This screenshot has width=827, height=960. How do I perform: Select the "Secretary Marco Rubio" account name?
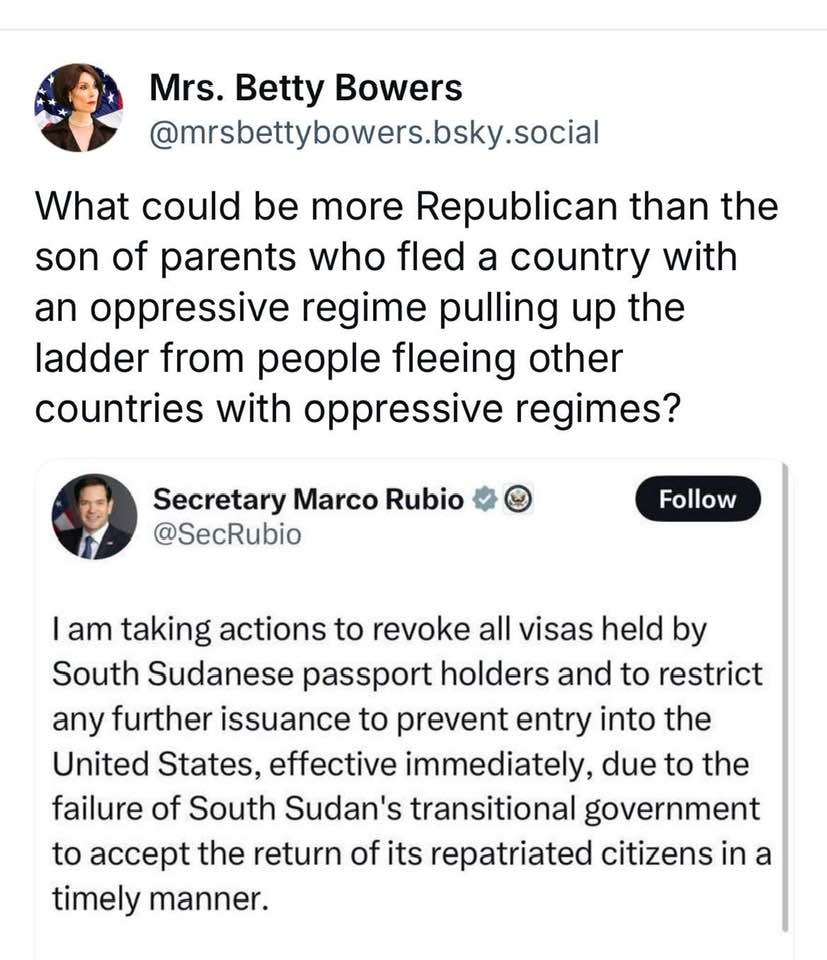point(308,499)
